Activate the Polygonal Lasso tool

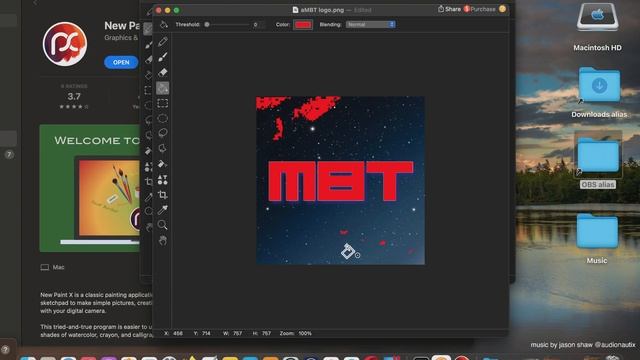point(163,148)
